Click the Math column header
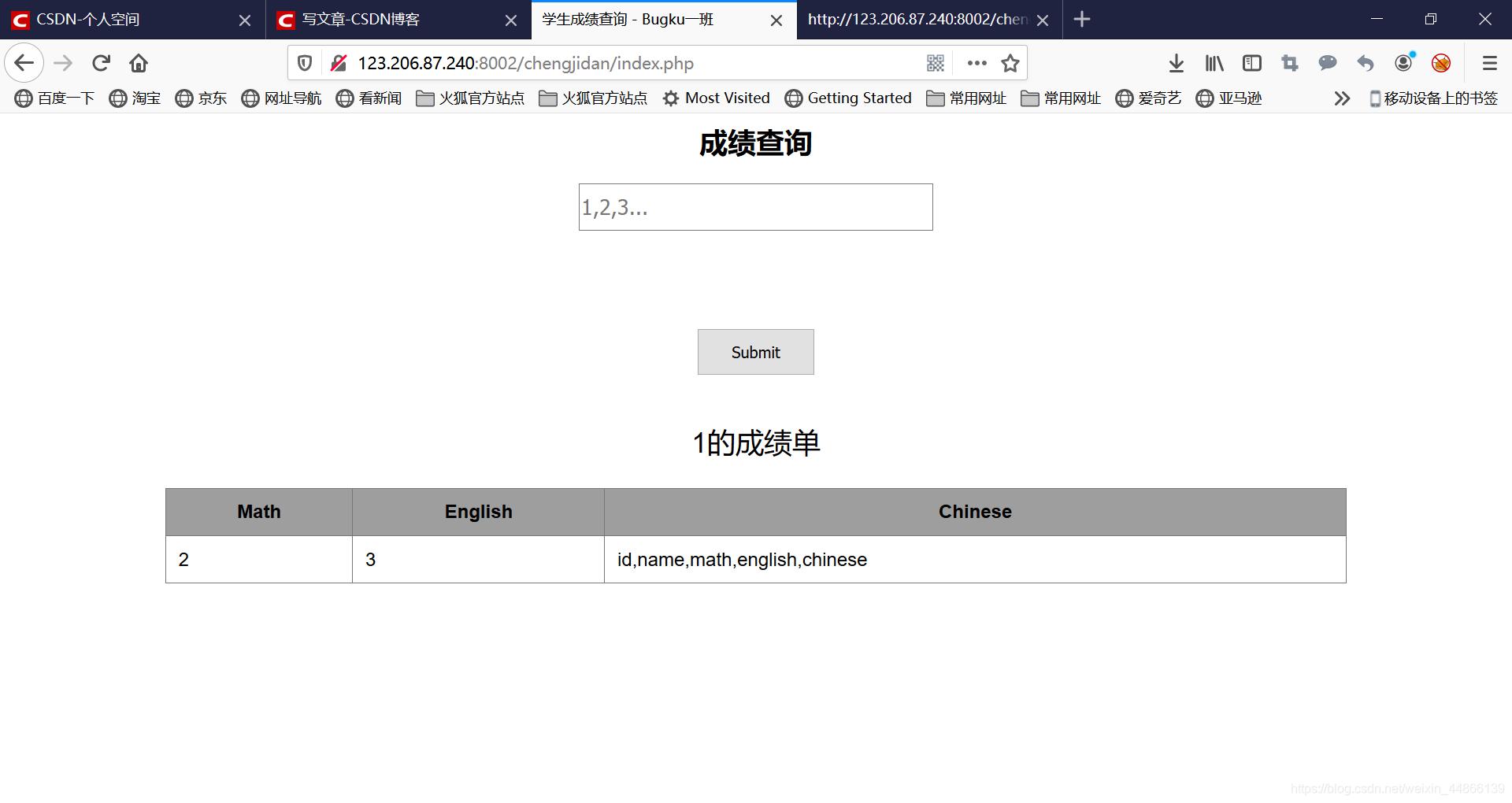 [x=259, y=512]
